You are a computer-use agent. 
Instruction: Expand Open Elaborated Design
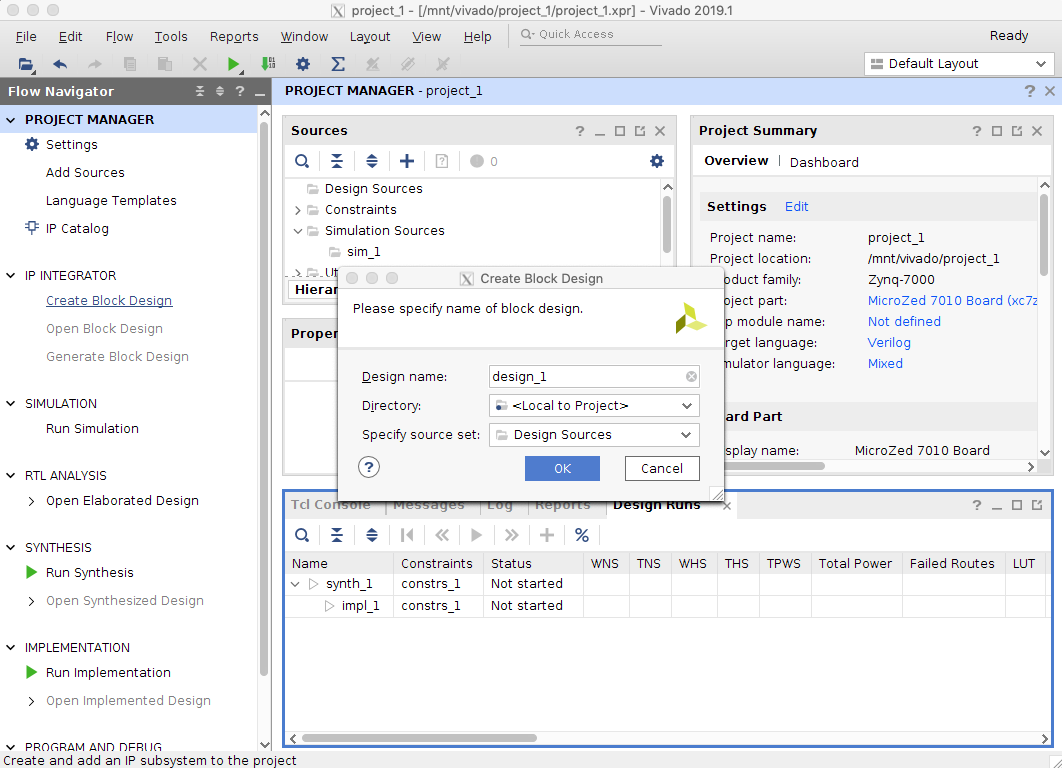[31, 501]
